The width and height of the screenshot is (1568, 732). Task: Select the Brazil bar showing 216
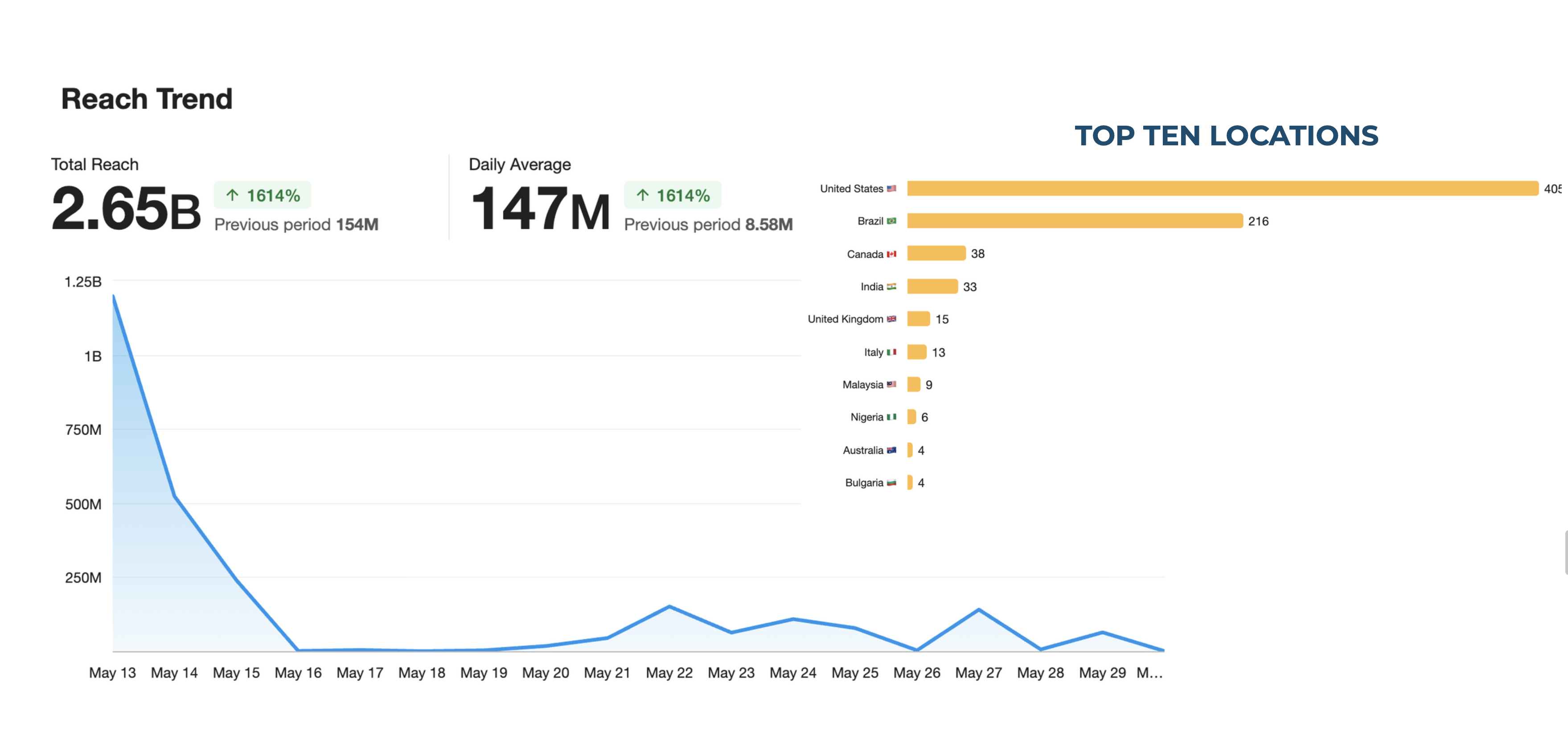(1075, 221)
